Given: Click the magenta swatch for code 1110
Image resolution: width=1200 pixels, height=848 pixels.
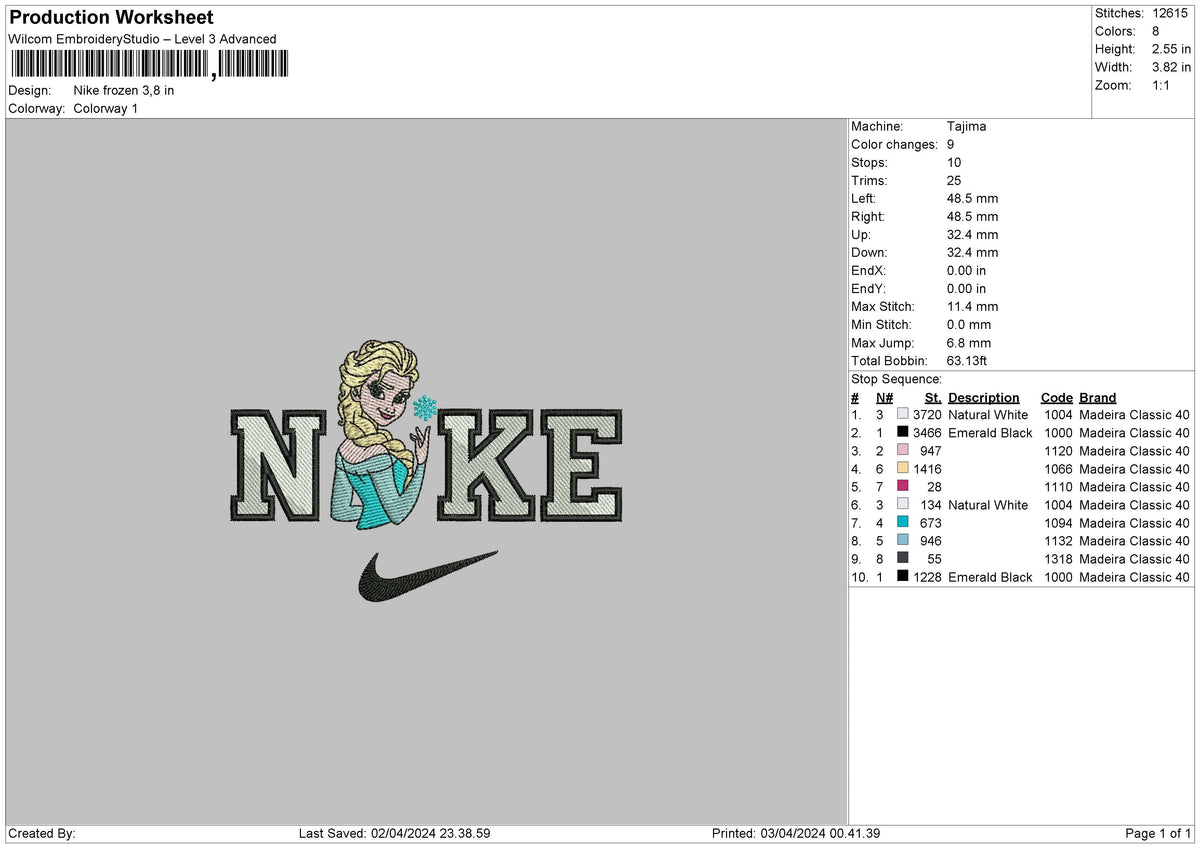Looking at the screenshot, I should [x=903, y=486].
